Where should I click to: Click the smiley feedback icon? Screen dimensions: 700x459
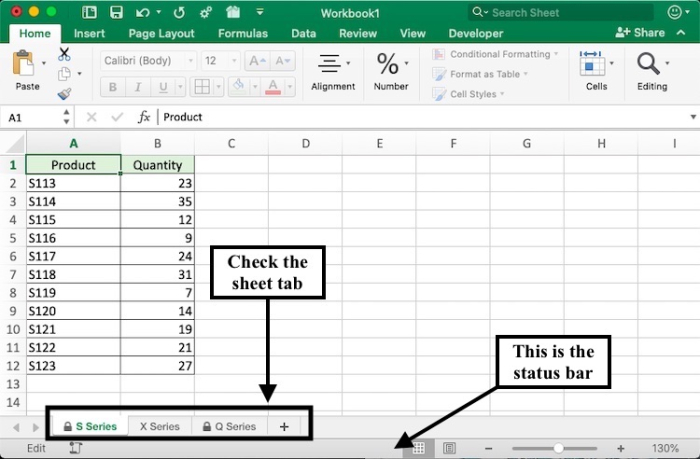[x=674, y=12]
